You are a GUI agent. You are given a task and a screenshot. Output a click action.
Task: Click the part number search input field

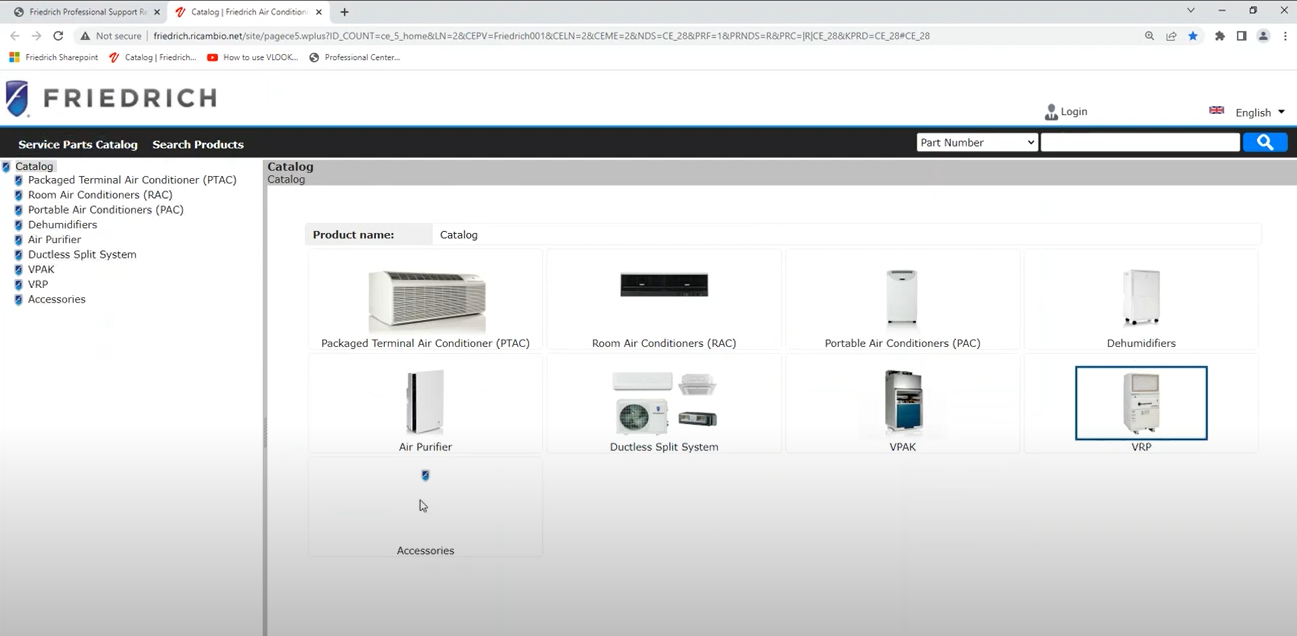1140,143
